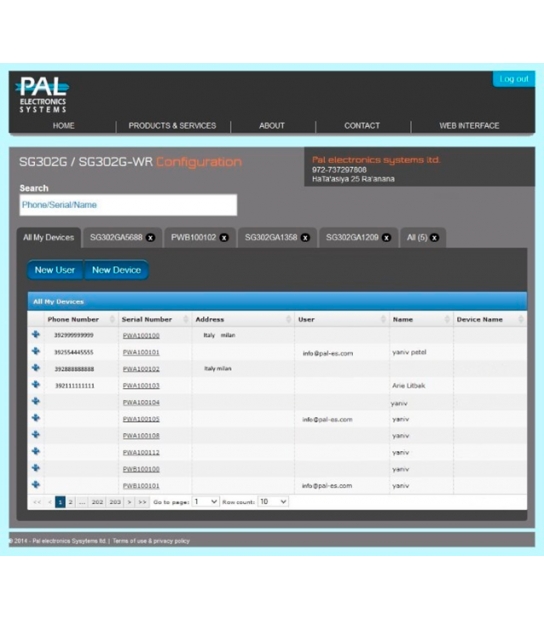Screen dimensions: 544x619
Task: Open serial number link PWA100108
Action: coord(141,436)
